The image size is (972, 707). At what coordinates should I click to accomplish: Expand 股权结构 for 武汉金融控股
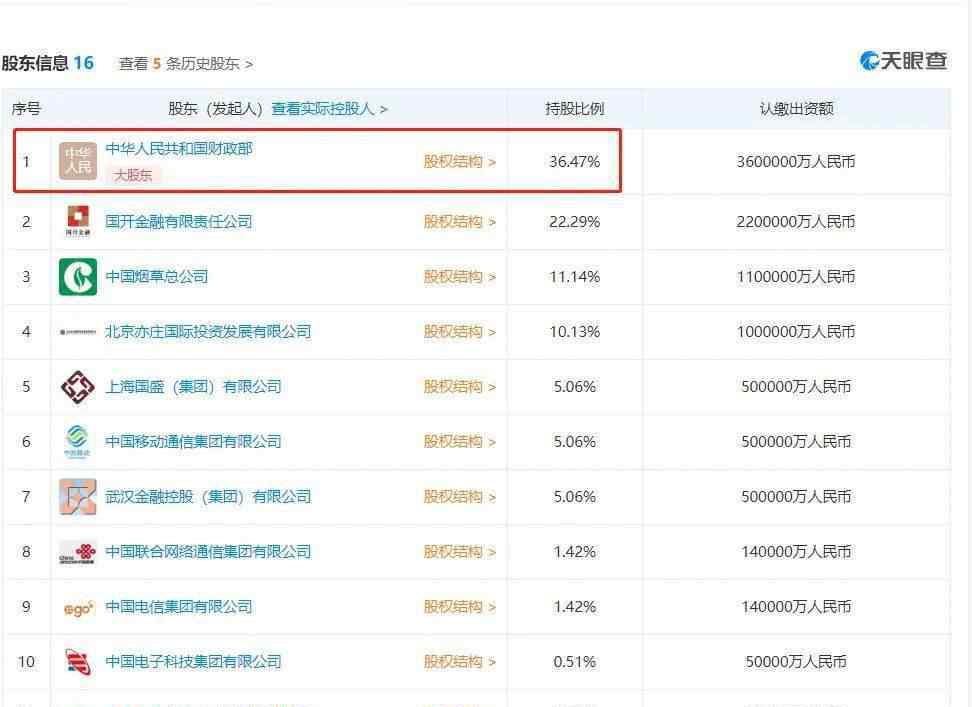(x=460, y=496)
